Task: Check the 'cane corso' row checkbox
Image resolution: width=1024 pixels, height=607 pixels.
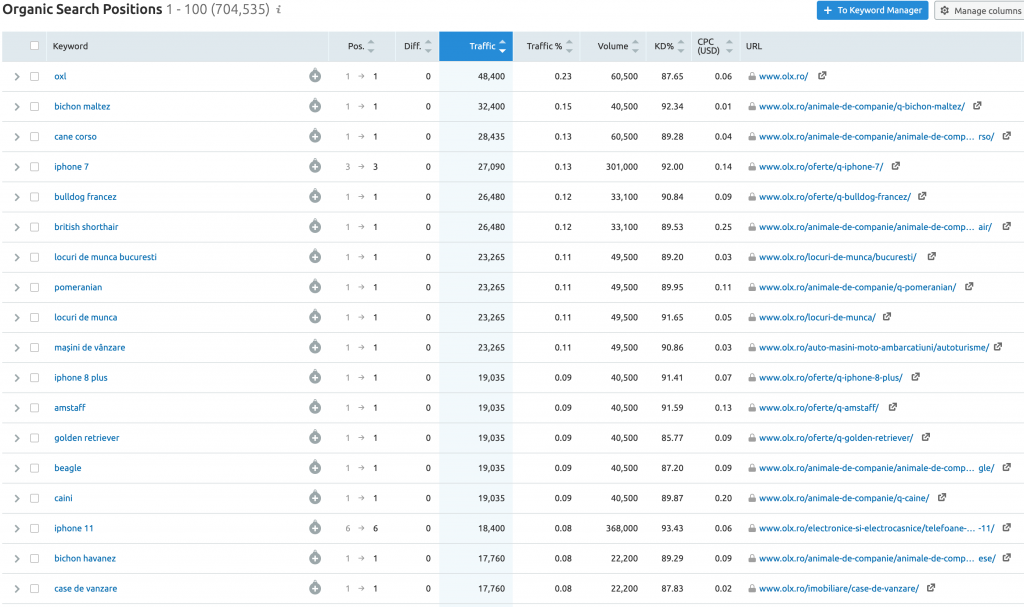Action: [35, 137]
